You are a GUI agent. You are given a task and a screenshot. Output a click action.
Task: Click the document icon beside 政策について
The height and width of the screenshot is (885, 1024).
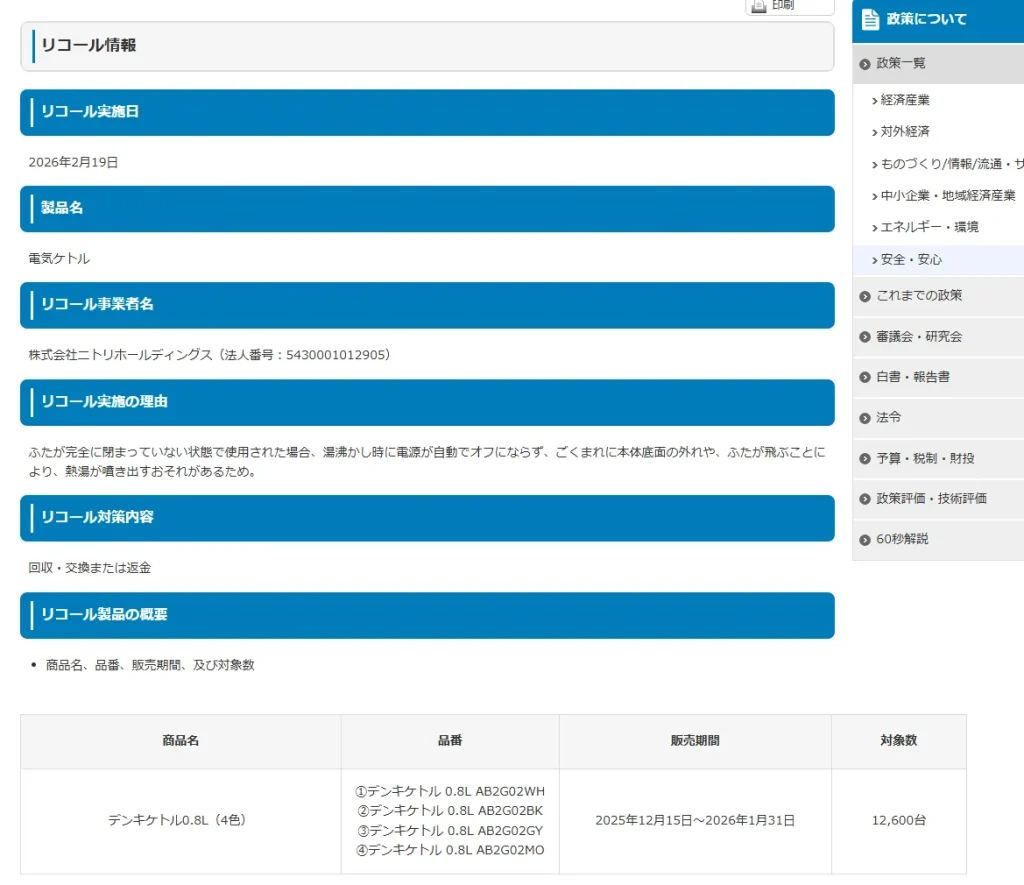(x=870, y=19)
